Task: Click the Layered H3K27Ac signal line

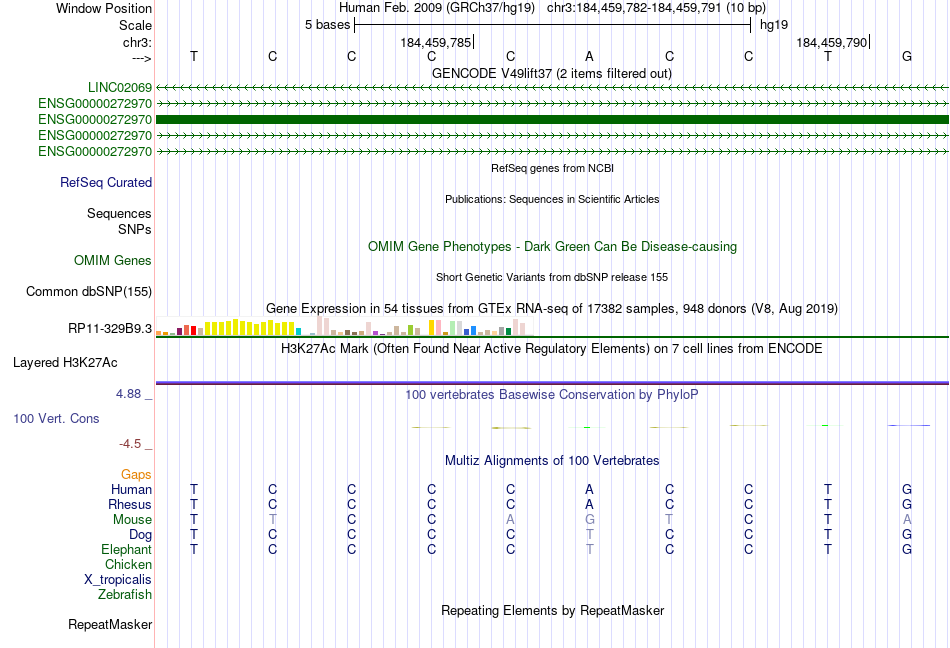Action: 552,383
